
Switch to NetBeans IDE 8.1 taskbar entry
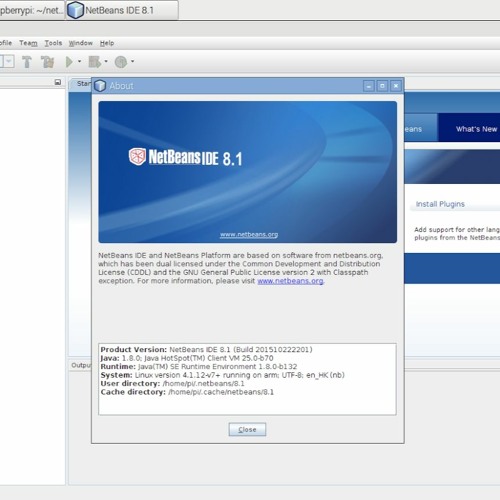click(x=122, y=10)
